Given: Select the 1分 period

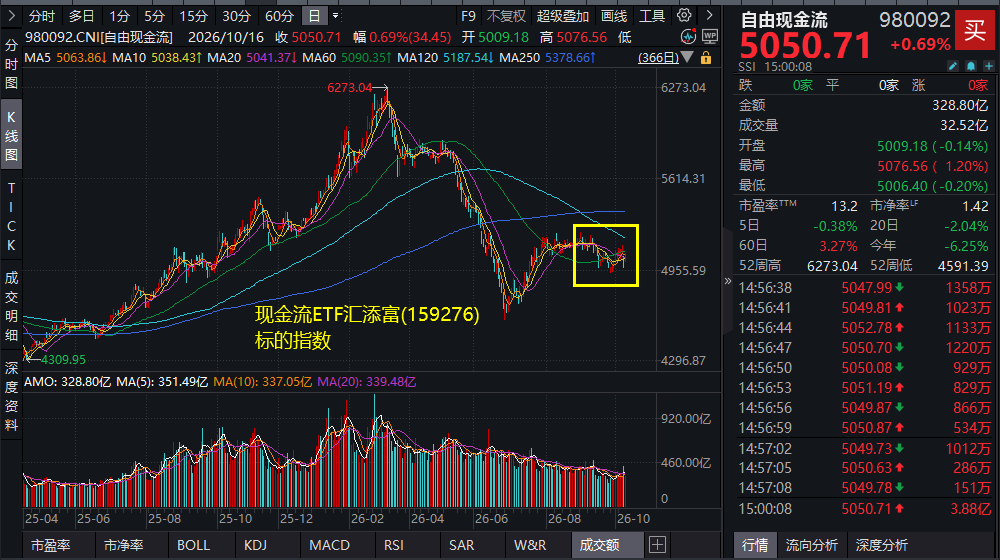Looking at the screenshot, I should coord(119,16).
